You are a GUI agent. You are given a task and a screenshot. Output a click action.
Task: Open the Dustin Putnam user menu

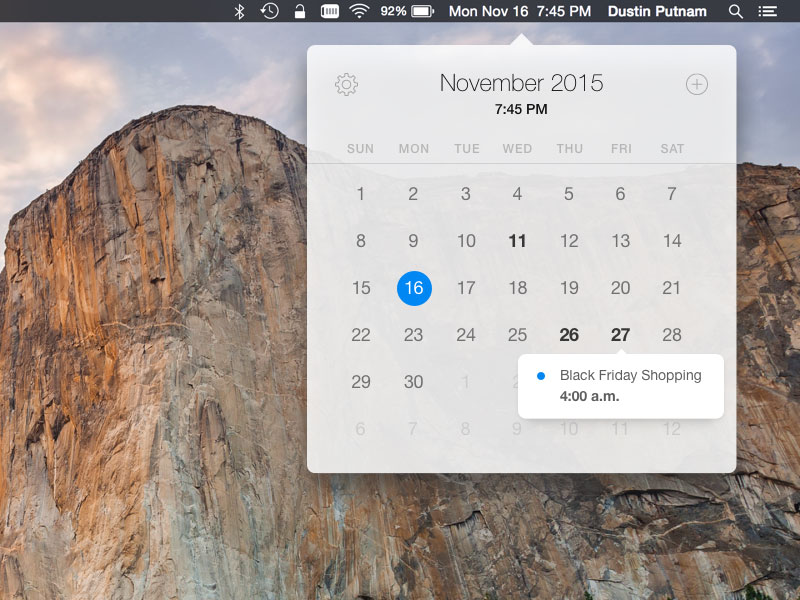tap(657, 11)
